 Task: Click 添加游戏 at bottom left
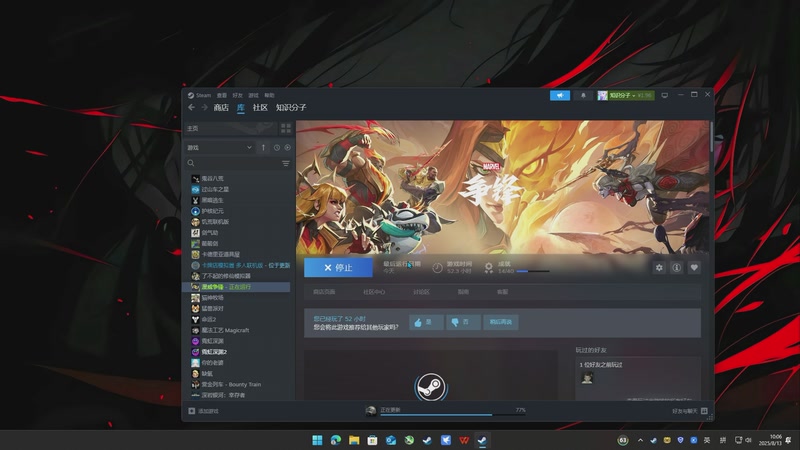(x=208, y=411)
